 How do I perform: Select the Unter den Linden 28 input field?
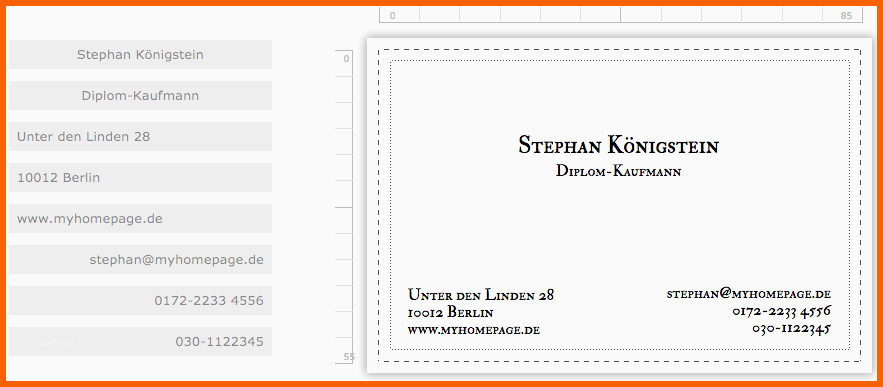(x=140, y=136)
